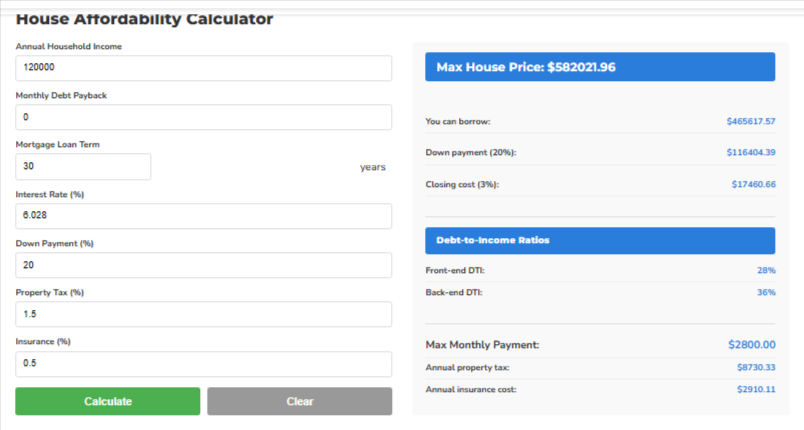Click the Max House Price banner
The height and width of the screenshot is (430, 804).
600,67
